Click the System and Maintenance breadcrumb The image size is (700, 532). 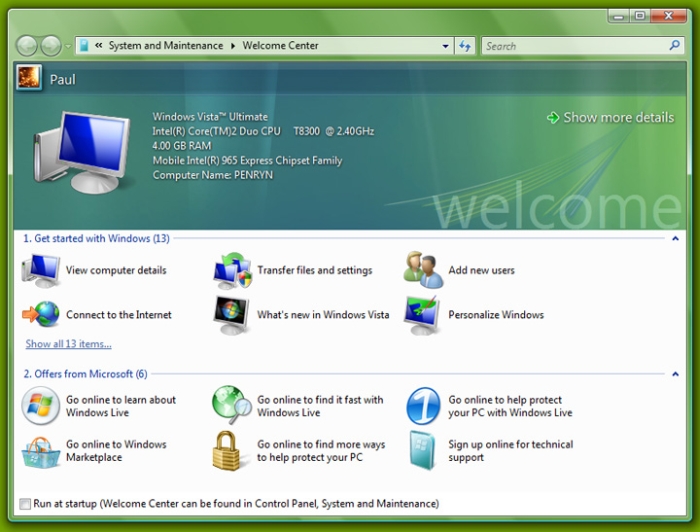166,46
